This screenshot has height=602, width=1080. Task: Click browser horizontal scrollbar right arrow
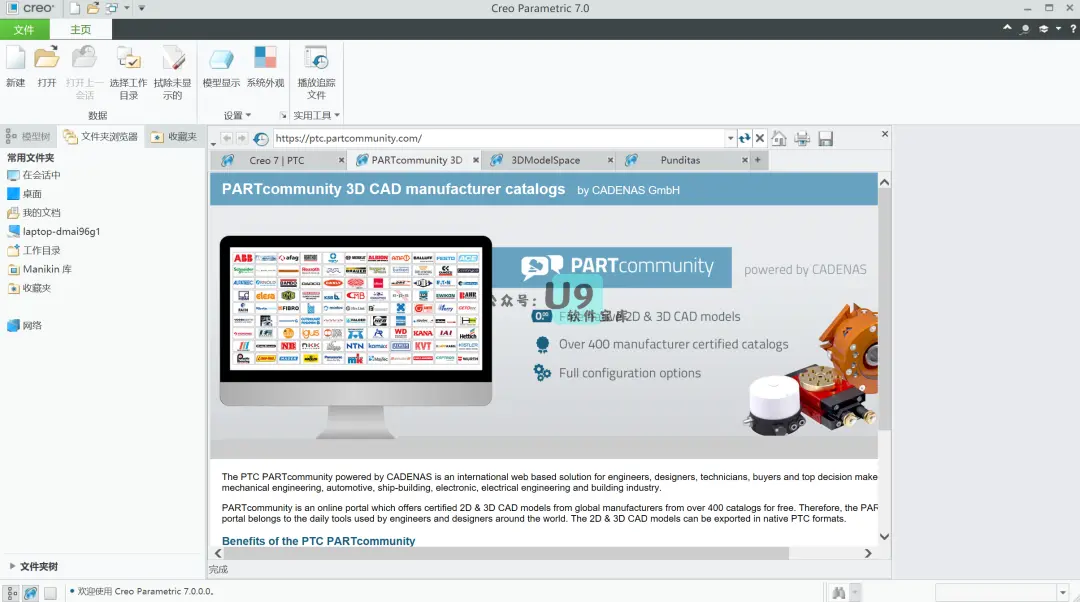(868, 553)
